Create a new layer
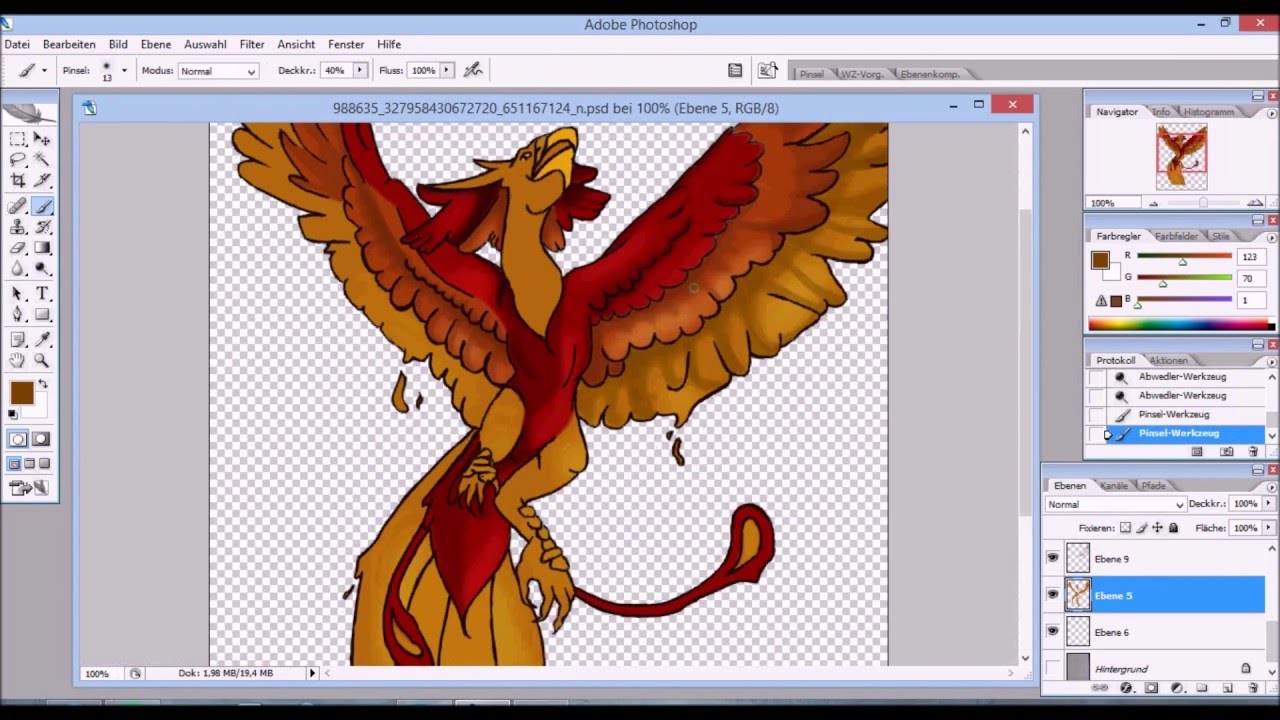 1227,688
